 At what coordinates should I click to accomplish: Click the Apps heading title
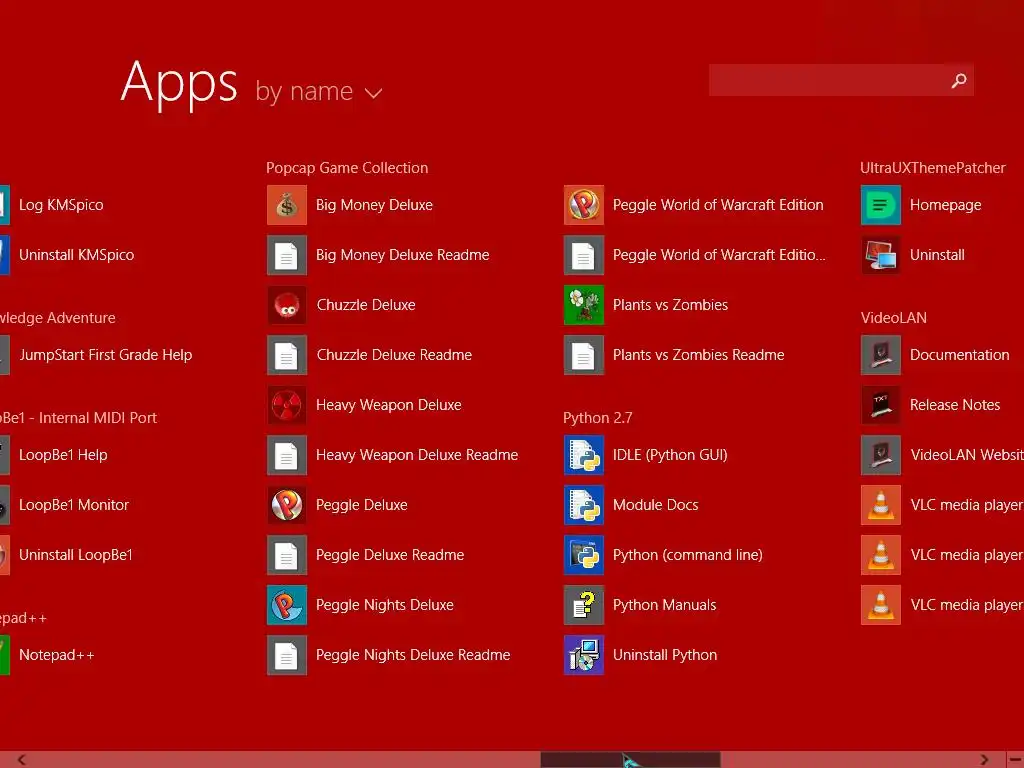[179, 83]
